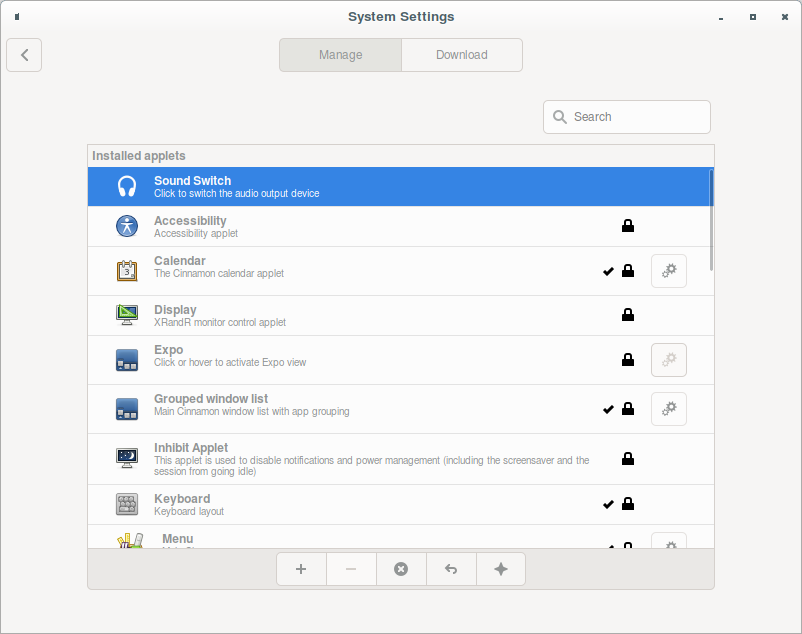
Task: Open the window menu icon in title bar
Action: [17, 17]
